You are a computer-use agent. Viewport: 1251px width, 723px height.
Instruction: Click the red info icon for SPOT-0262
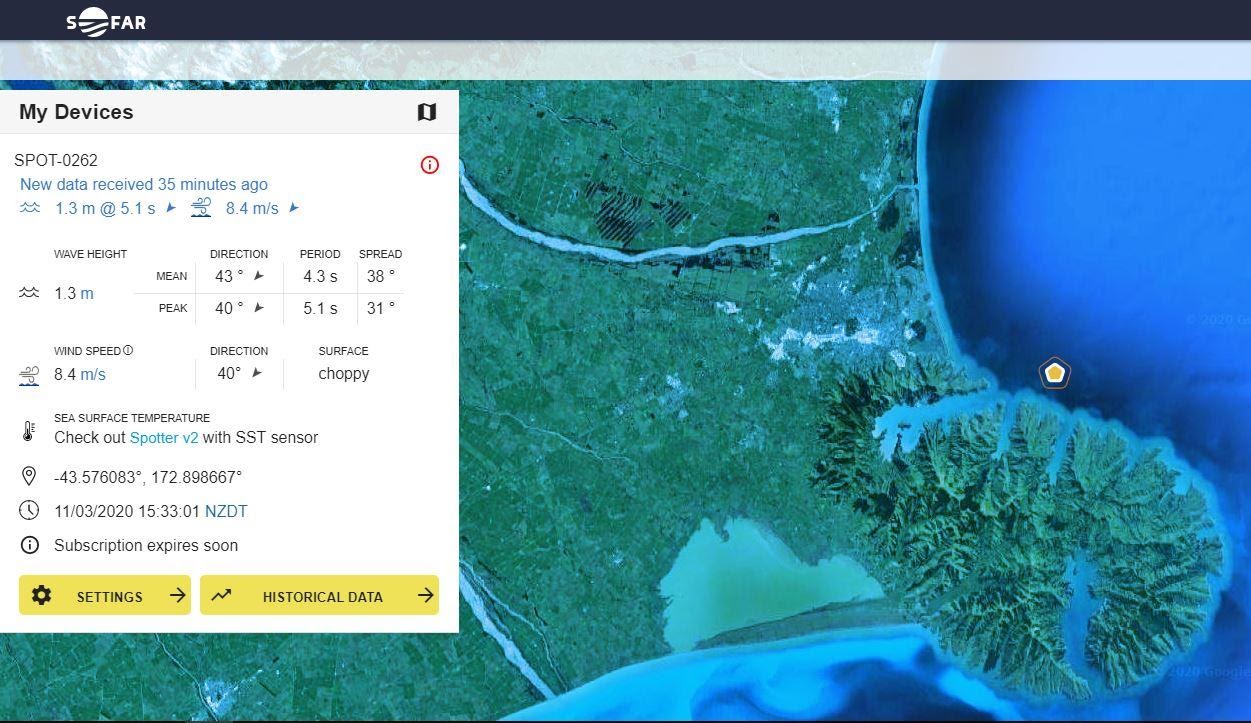[x=430, y=165]
